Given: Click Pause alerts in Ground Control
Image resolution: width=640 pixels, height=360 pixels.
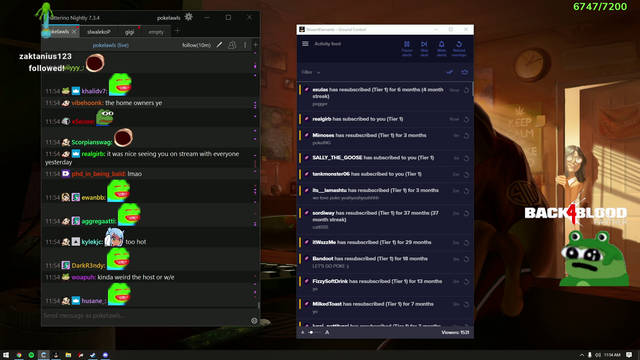Looking at the screenshot, I should tap(407, 48).
